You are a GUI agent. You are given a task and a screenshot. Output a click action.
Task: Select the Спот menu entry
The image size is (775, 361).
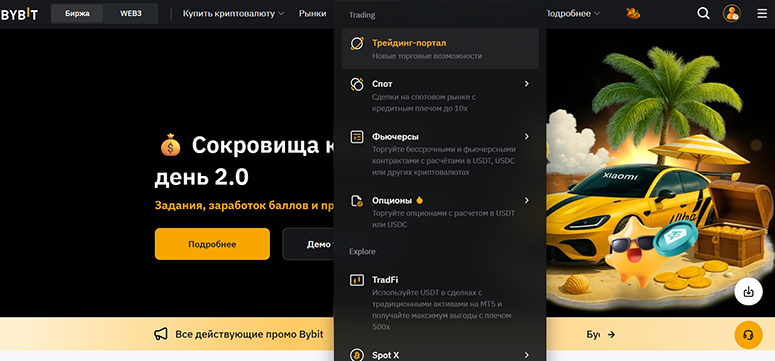[x=440, y=95]
